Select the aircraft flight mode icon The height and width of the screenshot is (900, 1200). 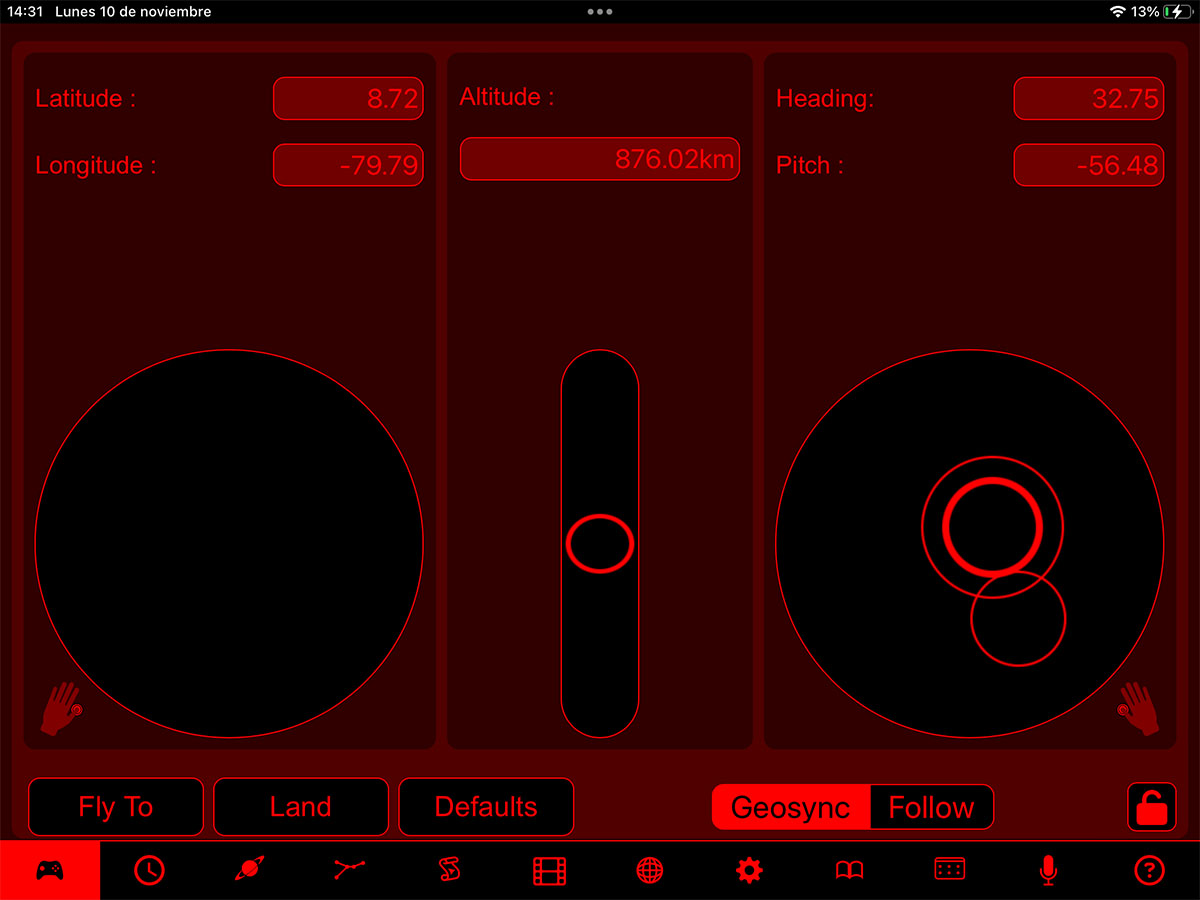pos(349,869)
